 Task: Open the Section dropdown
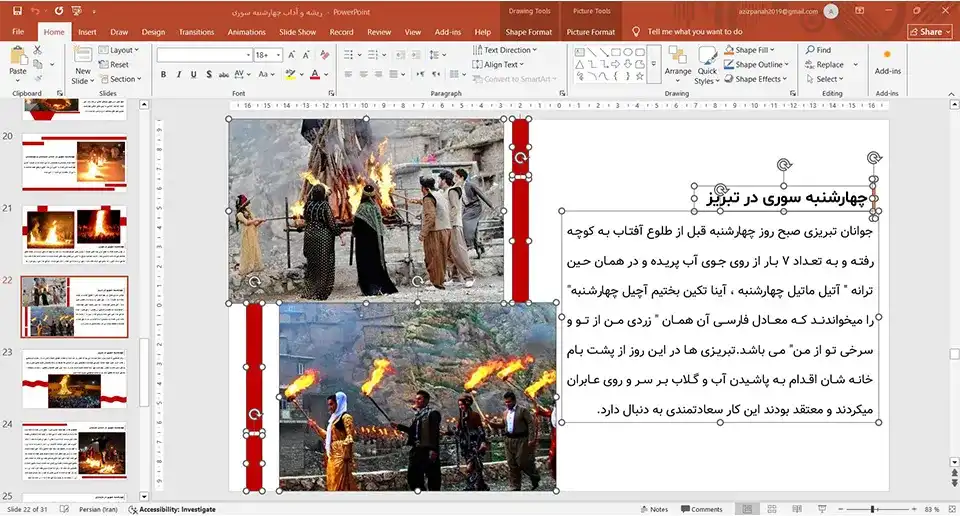click(121, 79)
